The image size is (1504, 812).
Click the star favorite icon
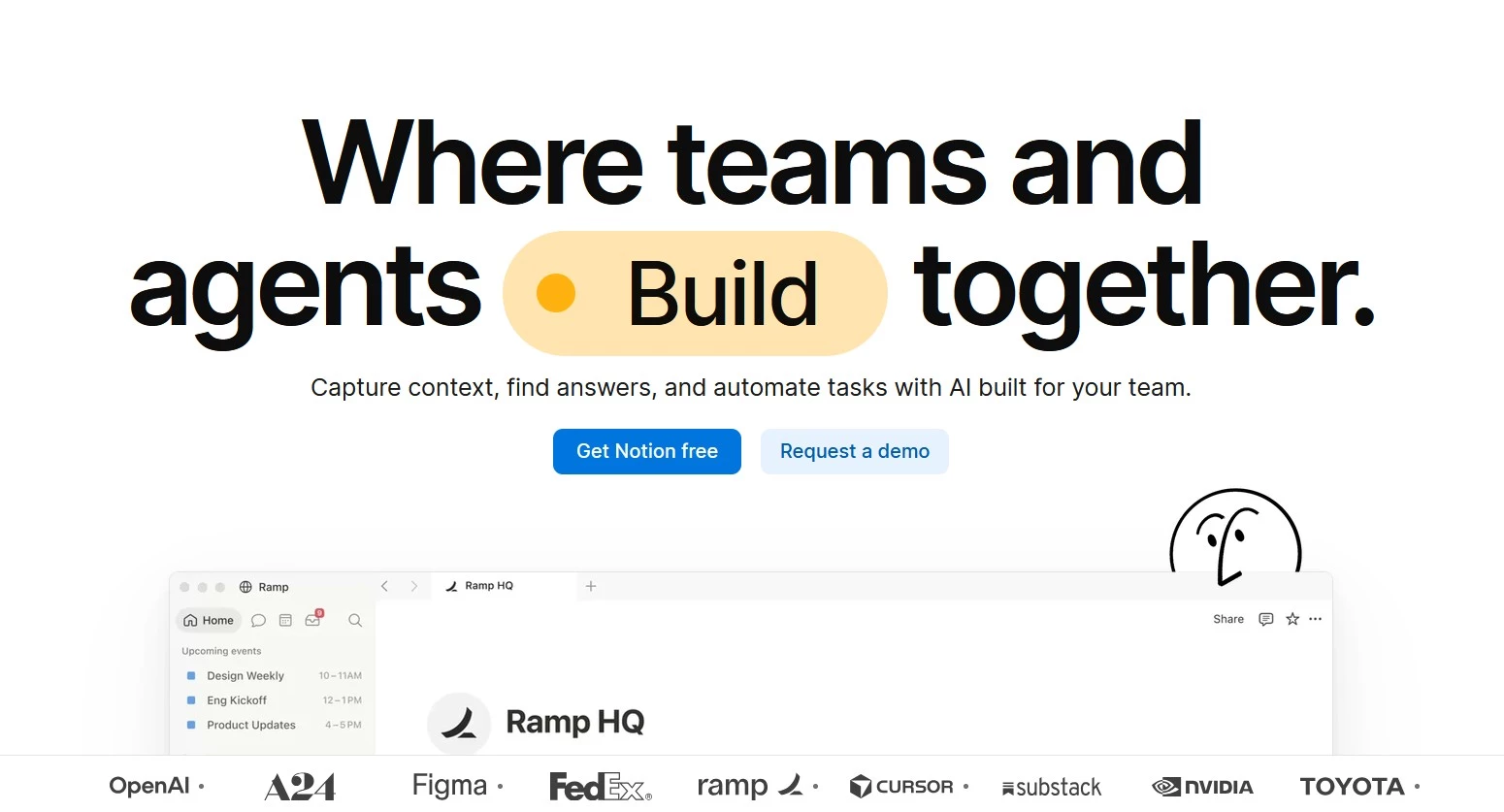(1292, 619)
